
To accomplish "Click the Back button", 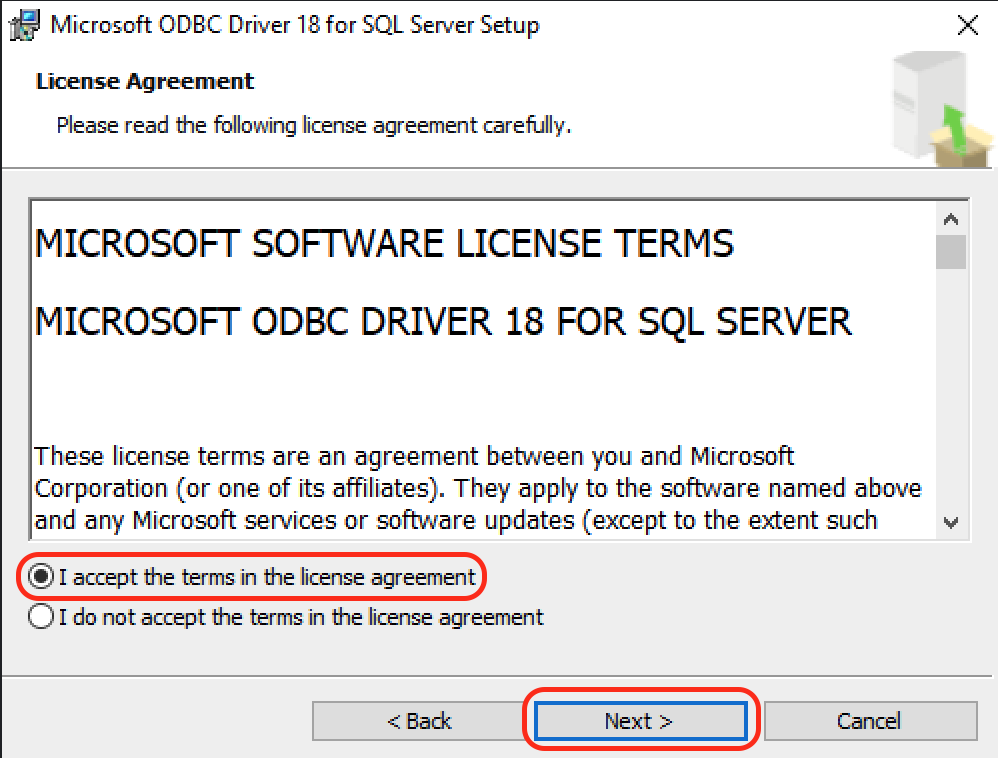I will pos(420,720).
